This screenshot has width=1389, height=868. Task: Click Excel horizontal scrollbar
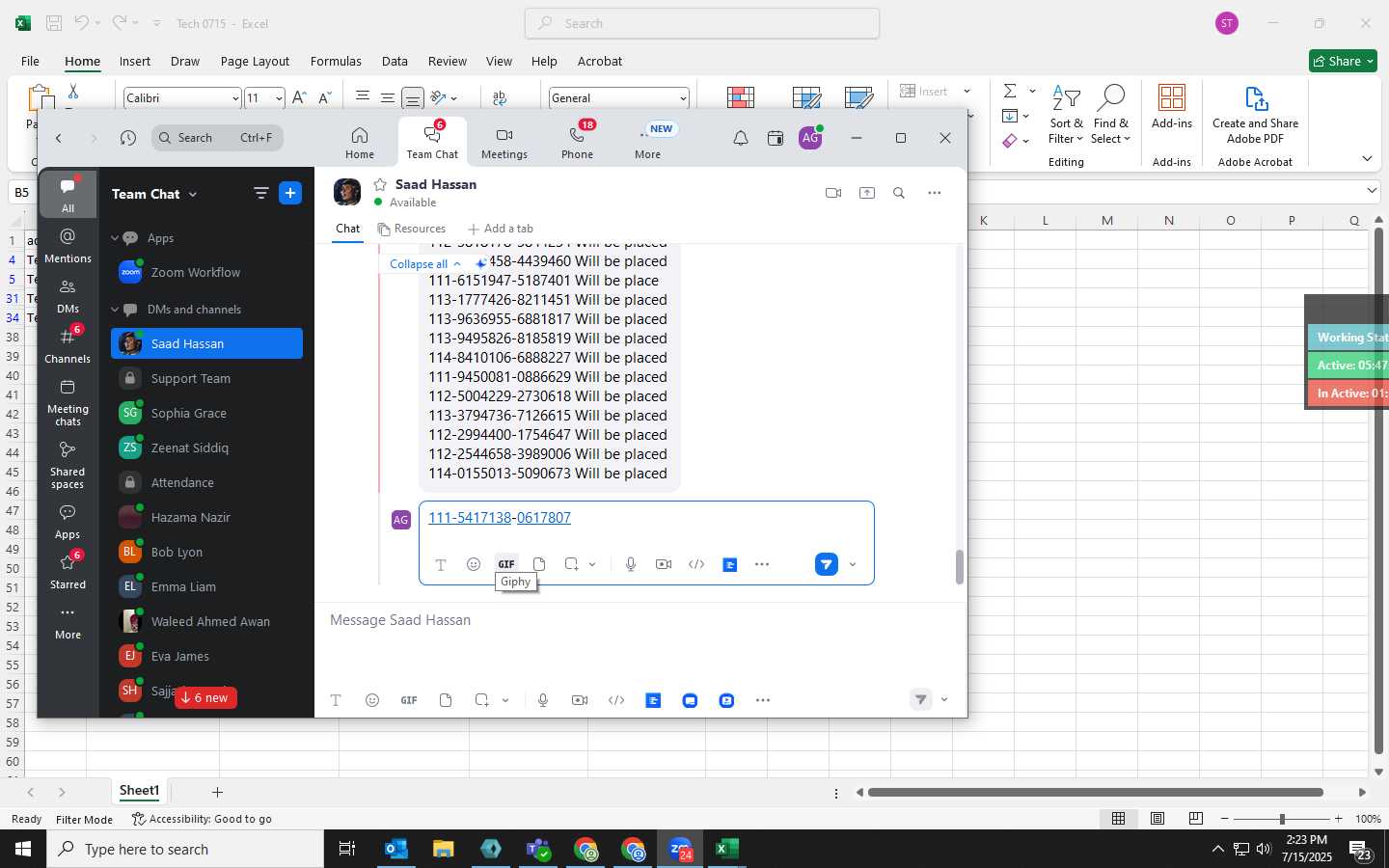[x=1095, y=793]
